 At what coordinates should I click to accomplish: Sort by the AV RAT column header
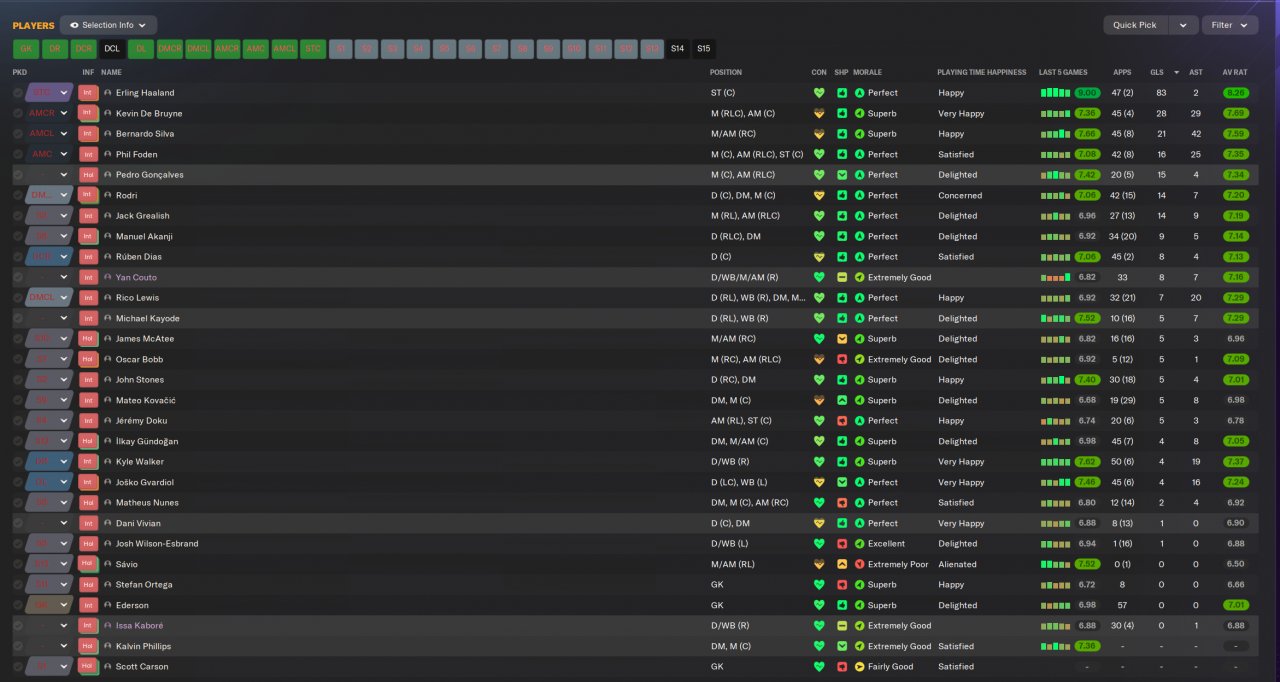[1235, 72]
